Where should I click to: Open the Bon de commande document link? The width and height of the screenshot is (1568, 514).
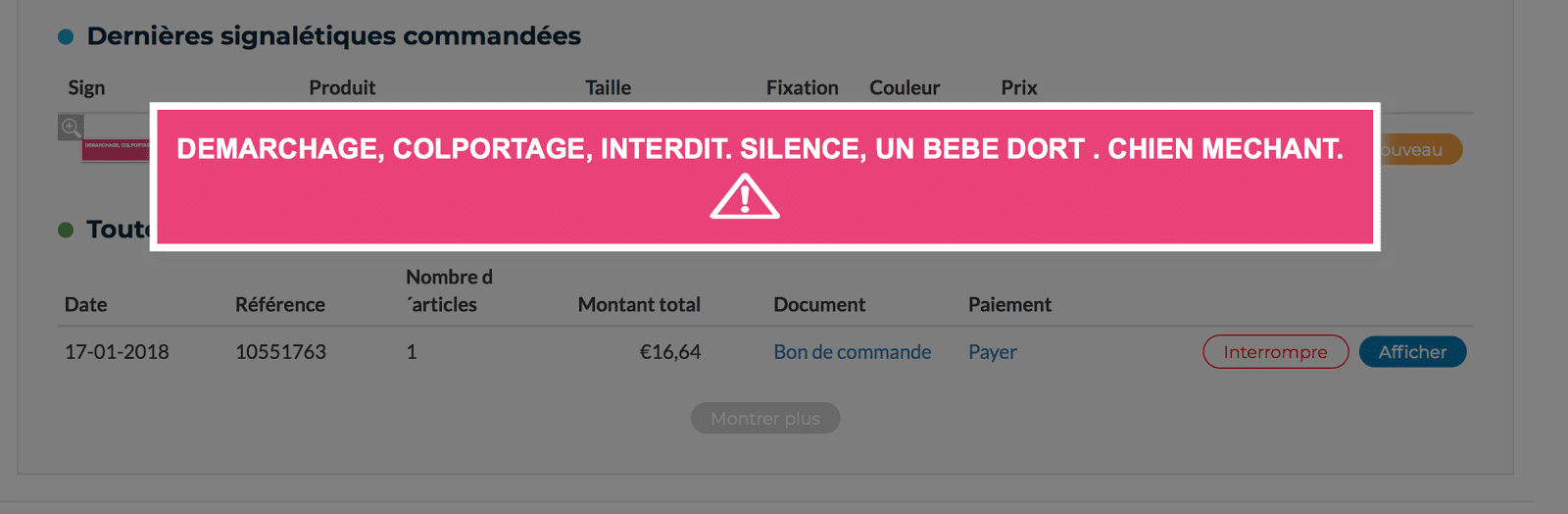pyautogui.click(x=852, y=352)
